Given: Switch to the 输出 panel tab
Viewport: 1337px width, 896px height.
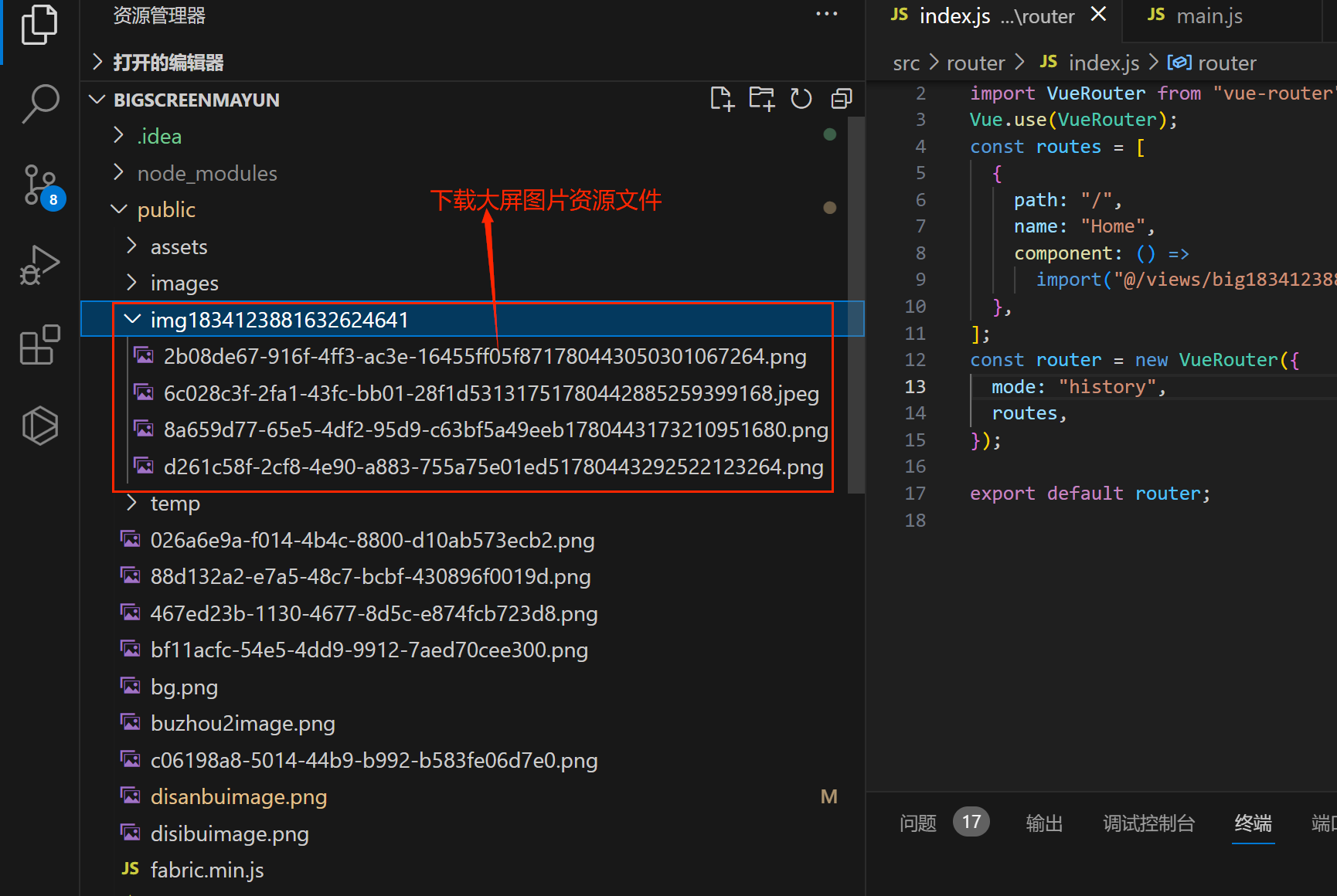Looking at the screenshot, I should click(1044, 823).
